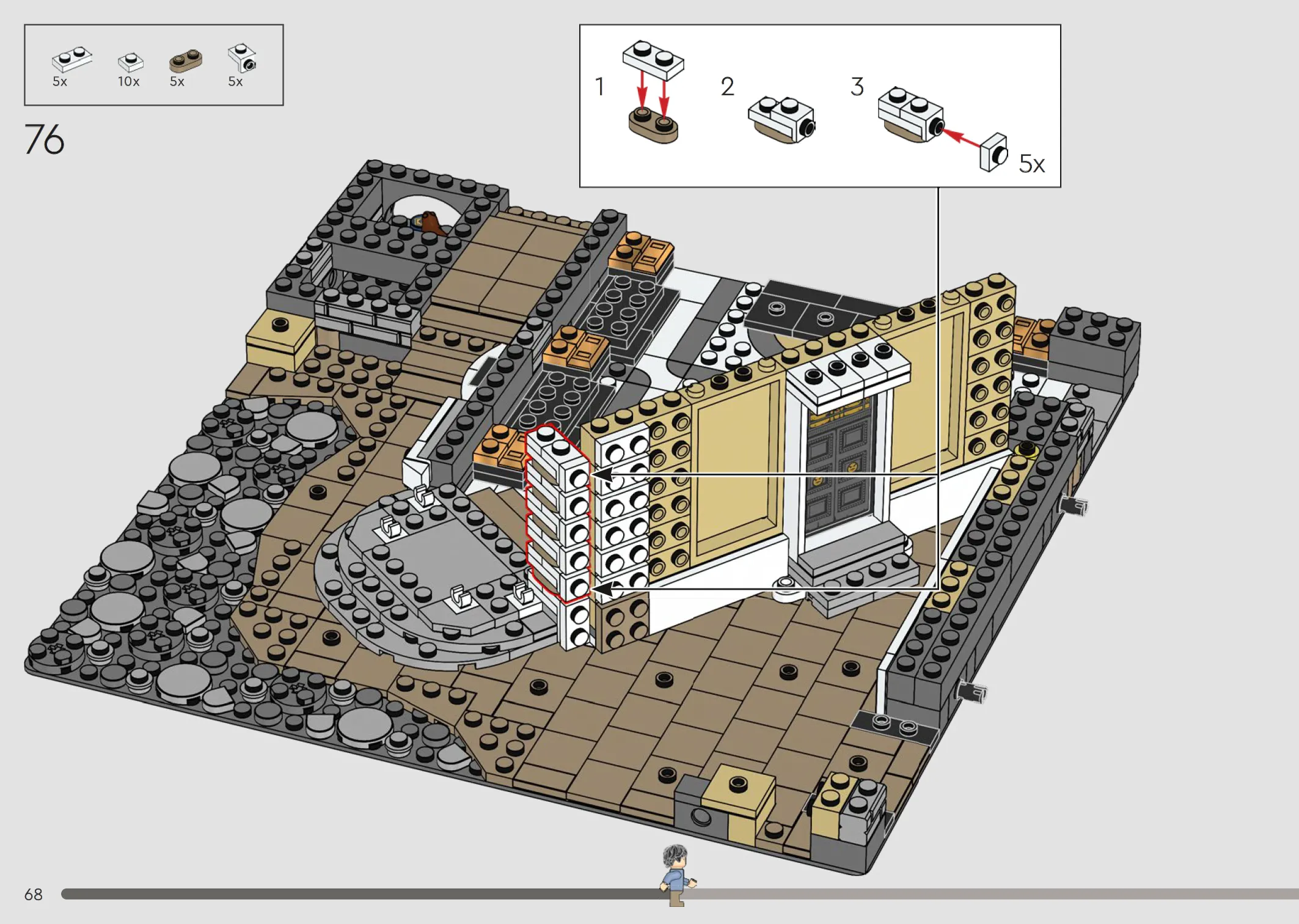The image size is (1299, 924).
Task: Click the 5x multiplier in the sub-assembly box
Action: pos(1031,164)
